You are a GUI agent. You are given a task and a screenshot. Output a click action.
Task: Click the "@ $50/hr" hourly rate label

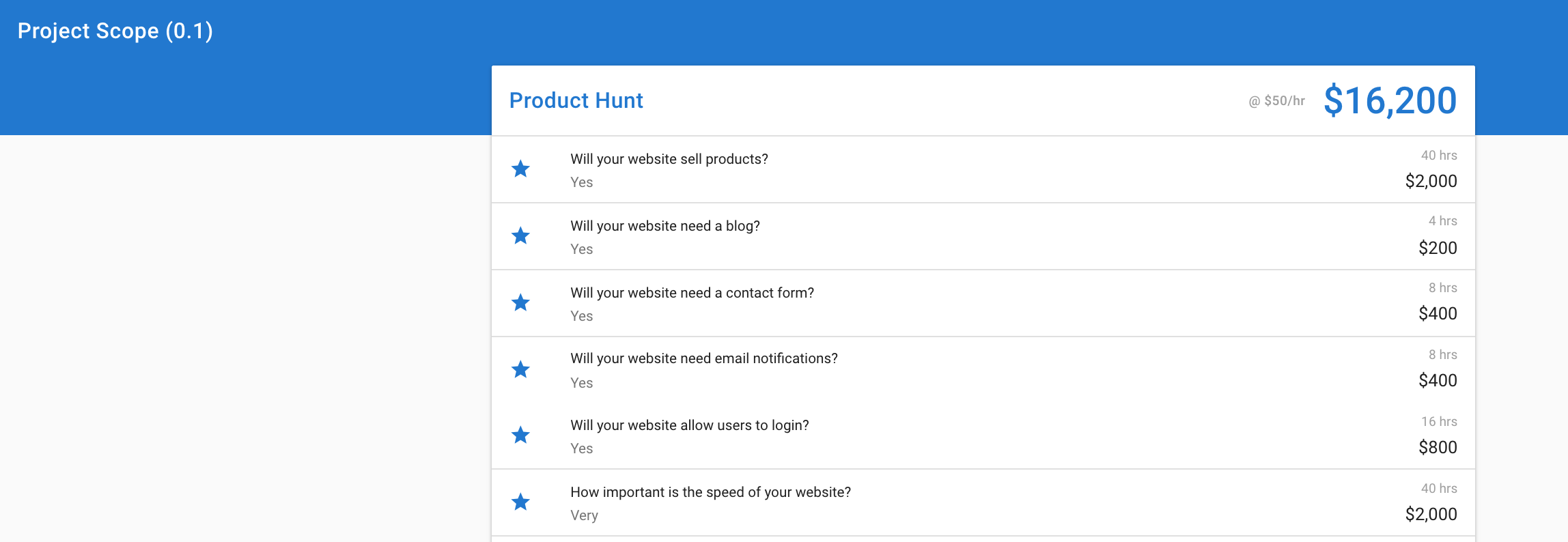1276,101
